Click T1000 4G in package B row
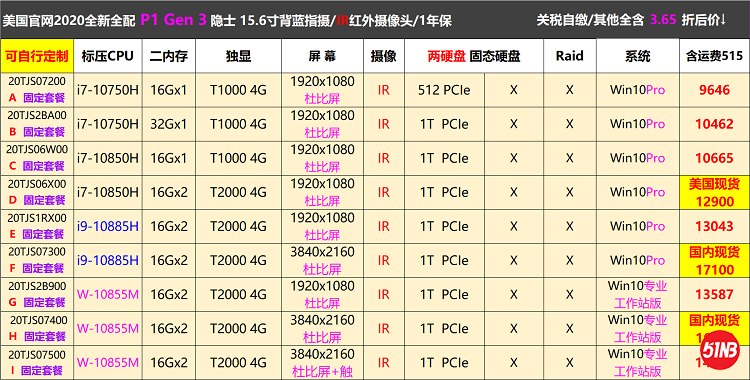Image resolution: width=750 pixels, height=380 pixels. (x=238, y=124)
